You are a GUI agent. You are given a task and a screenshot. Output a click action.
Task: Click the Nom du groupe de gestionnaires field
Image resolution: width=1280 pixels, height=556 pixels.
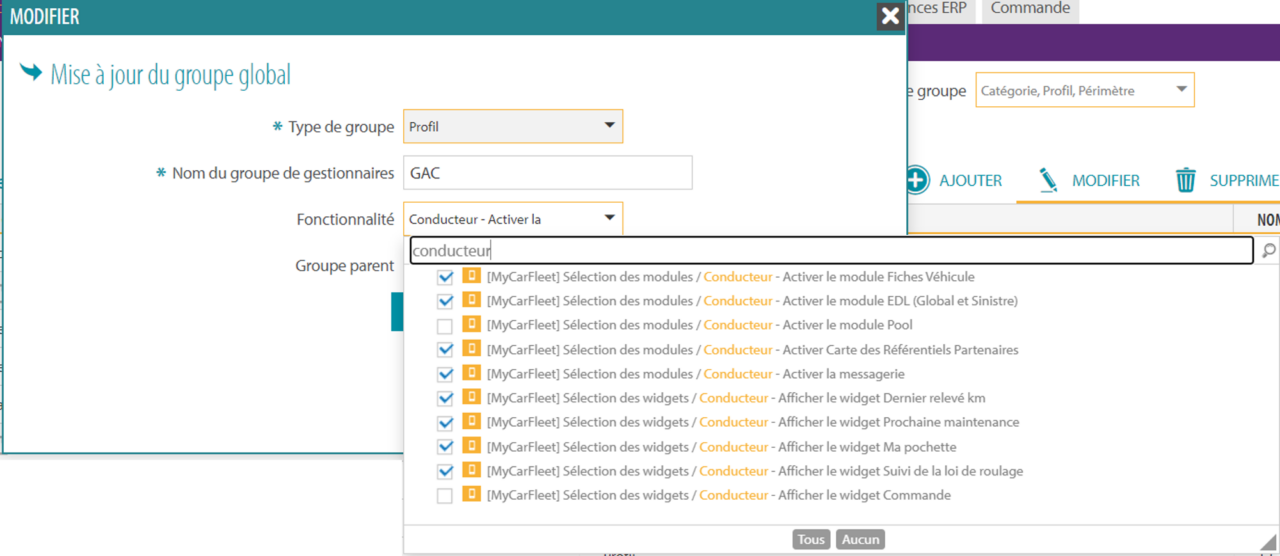548,173
